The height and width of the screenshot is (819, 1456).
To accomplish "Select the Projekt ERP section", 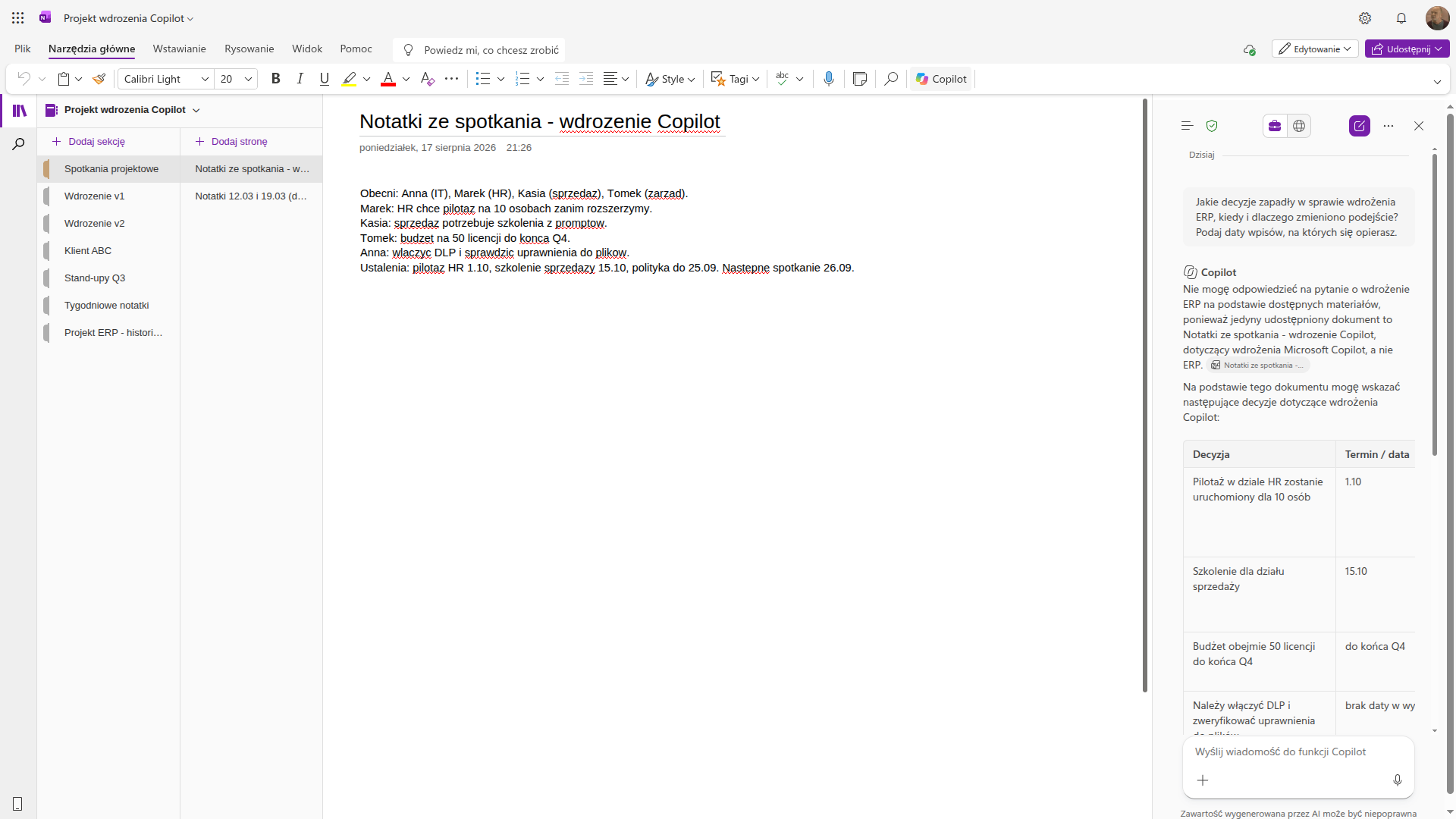I will 108,333.
